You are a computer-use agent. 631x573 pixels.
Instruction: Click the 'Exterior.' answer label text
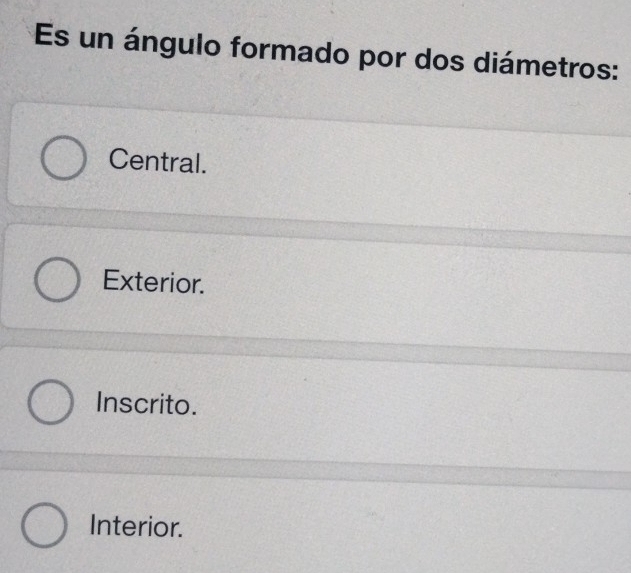tap(154, 283)
